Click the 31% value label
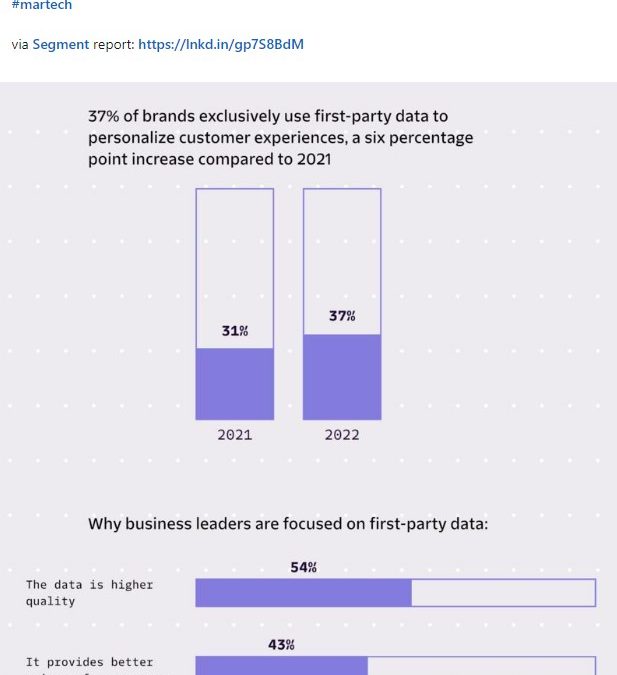This screenshot has width=617, height=675. [x=235, y=331]
